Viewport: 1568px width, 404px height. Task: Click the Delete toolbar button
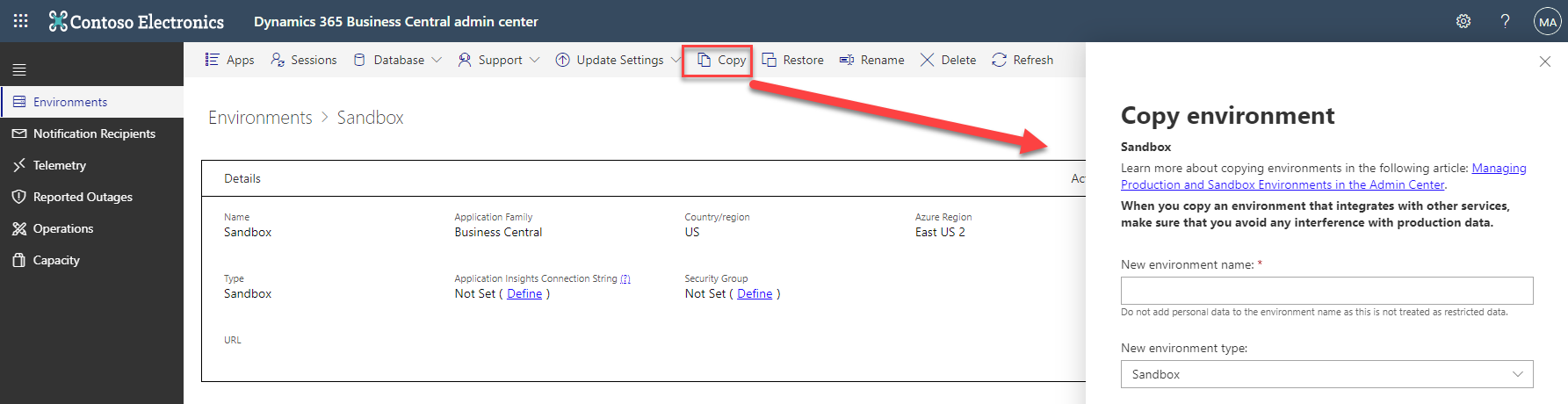[948, 60]
